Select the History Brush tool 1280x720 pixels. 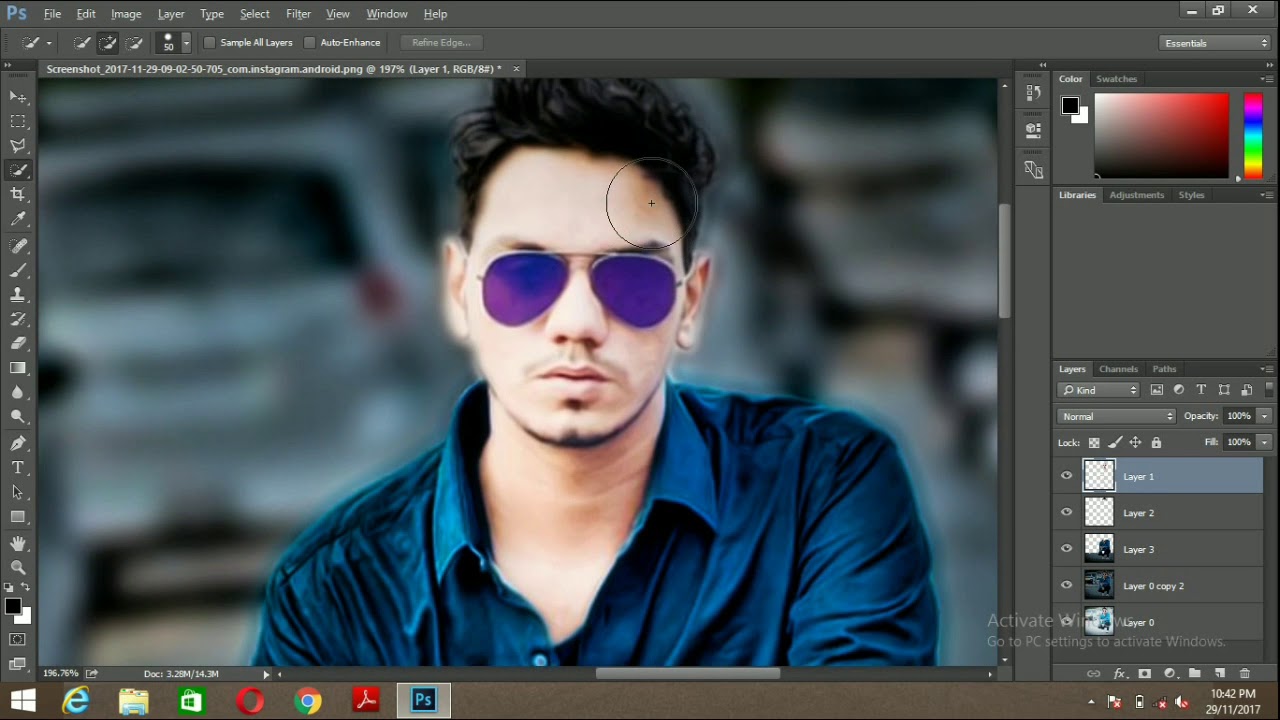click(x=18, y=319)
